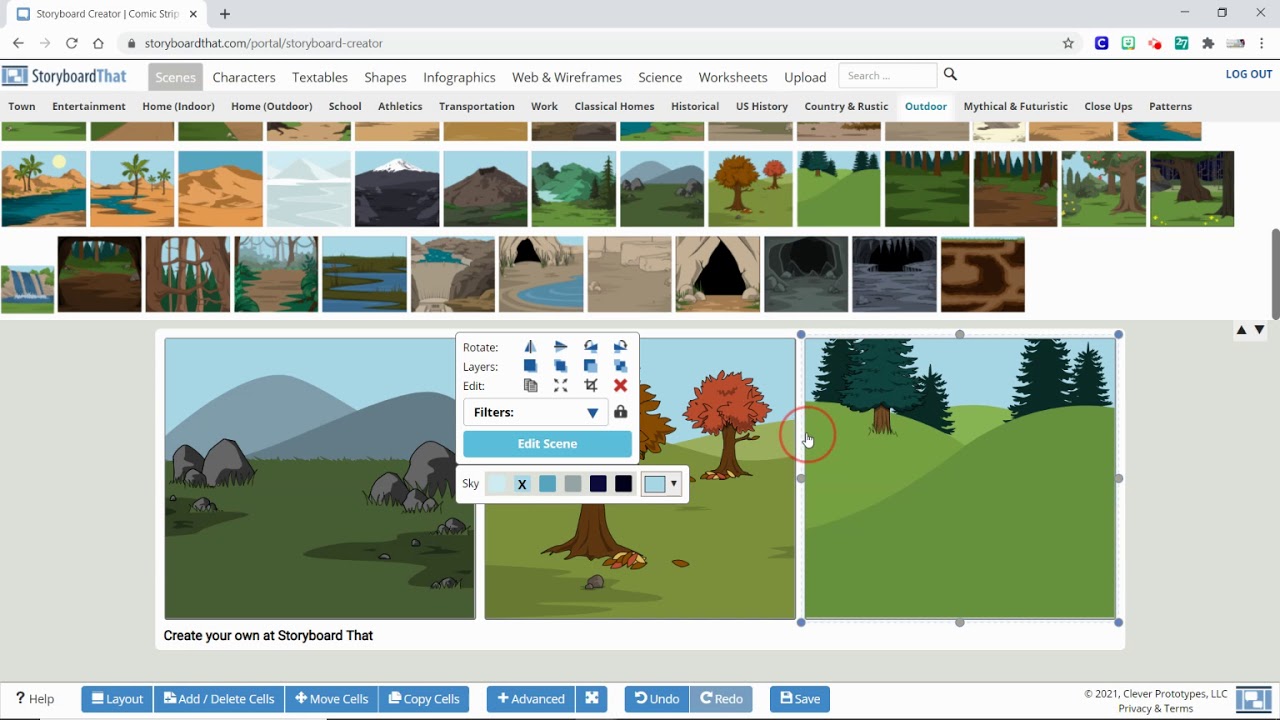Image resolution: width=1280 pixels, height=720 pixels.
Task: Select the Scenes tab
Action: 175,77
